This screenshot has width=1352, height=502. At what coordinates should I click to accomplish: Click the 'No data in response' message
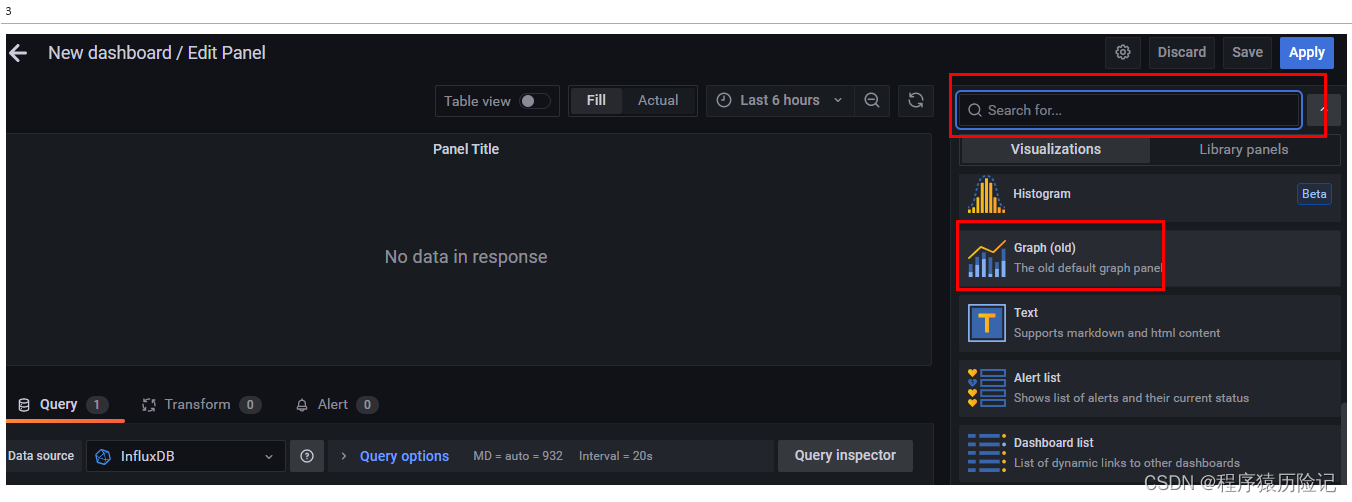pos(466,257)
